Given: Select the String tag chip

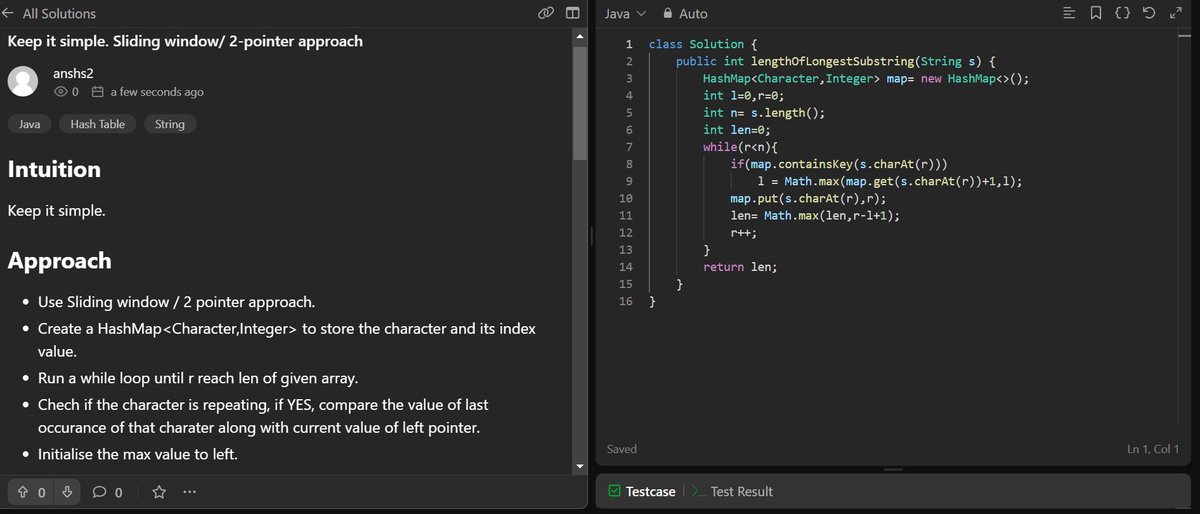Looking at the screenshot, I should 170,124.
